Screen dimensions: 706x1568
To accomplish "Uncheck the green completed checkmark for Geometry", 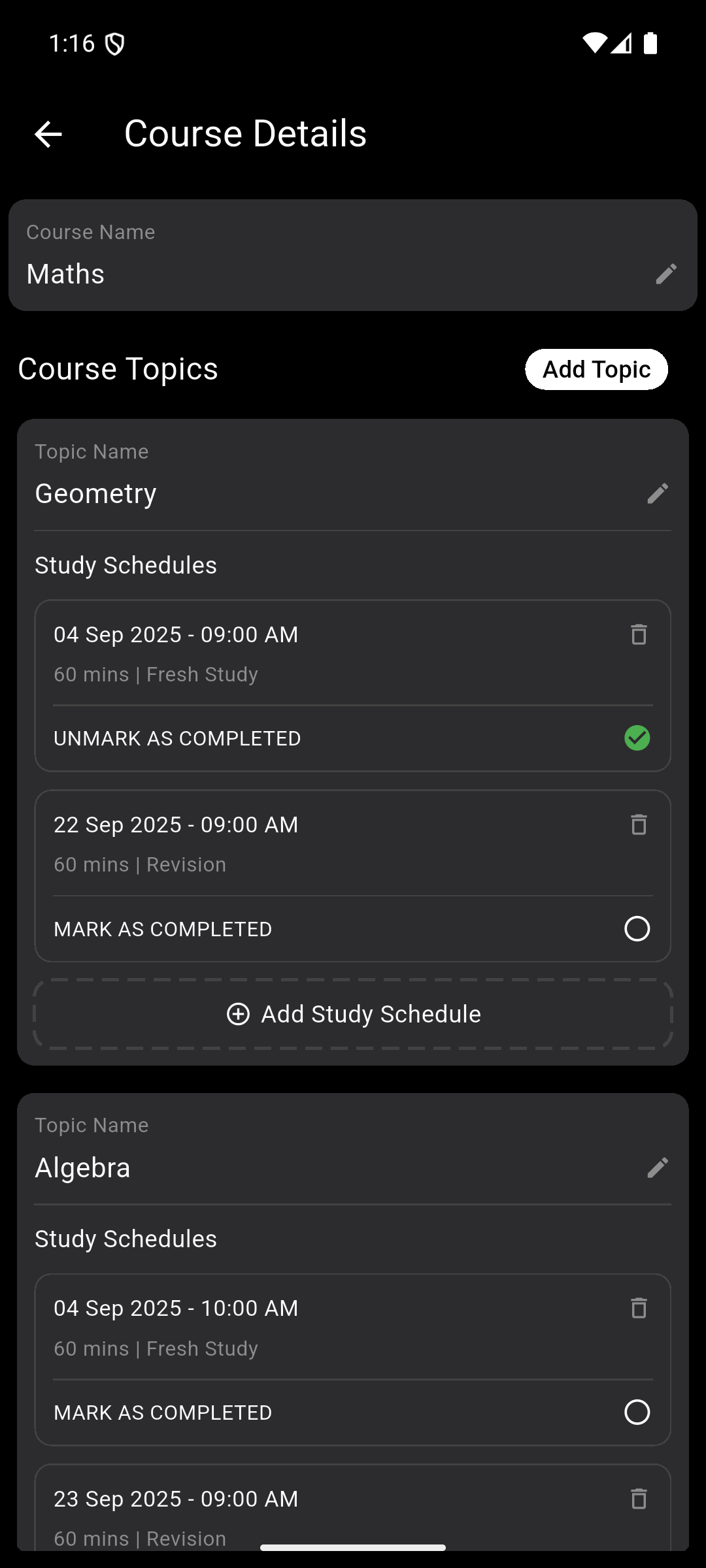I will 637,738.
